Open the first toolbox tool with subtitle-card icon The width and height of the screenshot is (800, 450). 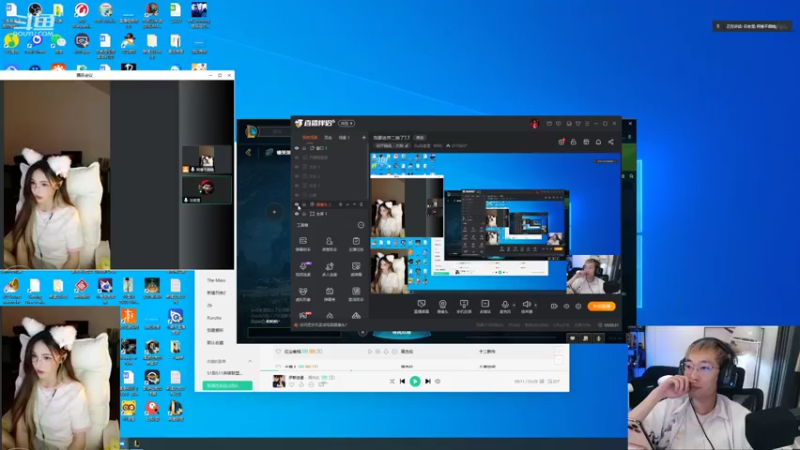[x=303, y=241]
